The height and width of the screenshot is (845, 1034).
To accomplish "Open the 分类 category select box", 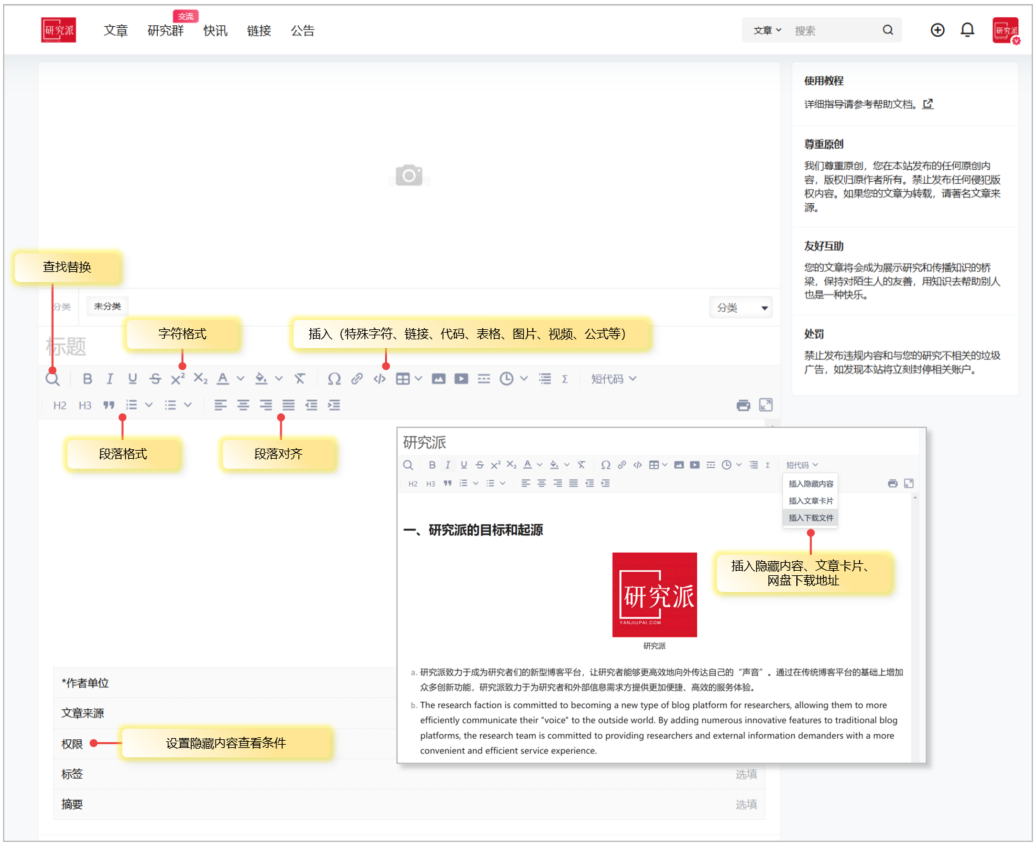I will (x=741, y=308).
